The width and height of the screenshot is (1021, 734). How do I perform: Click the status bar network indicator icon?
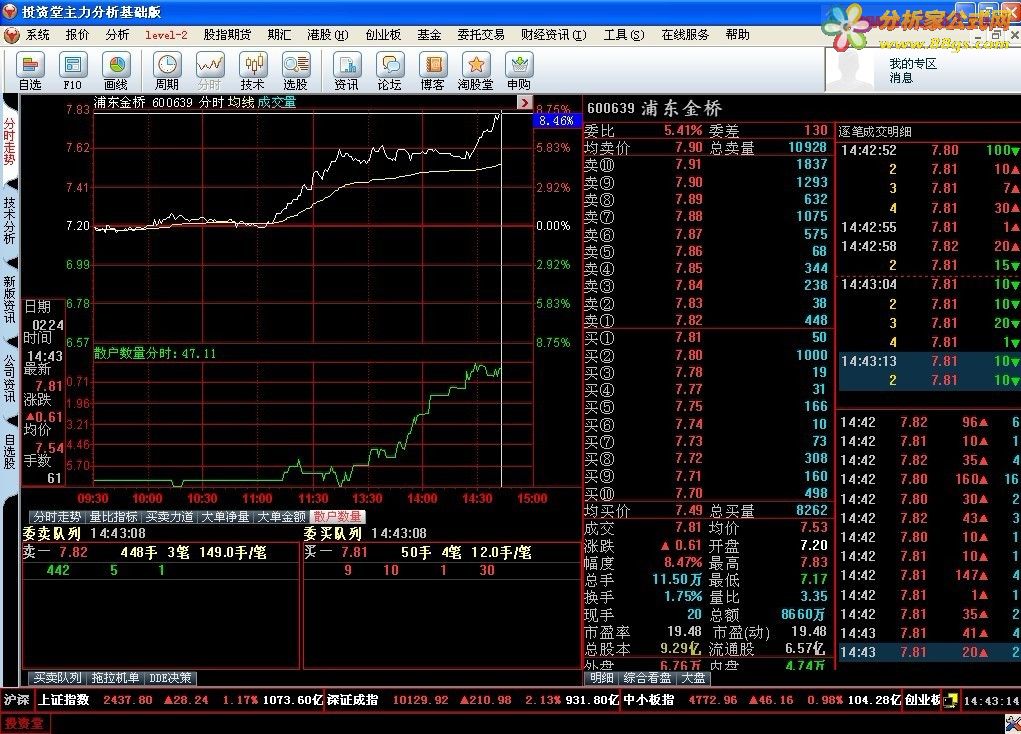pos(951,700)
